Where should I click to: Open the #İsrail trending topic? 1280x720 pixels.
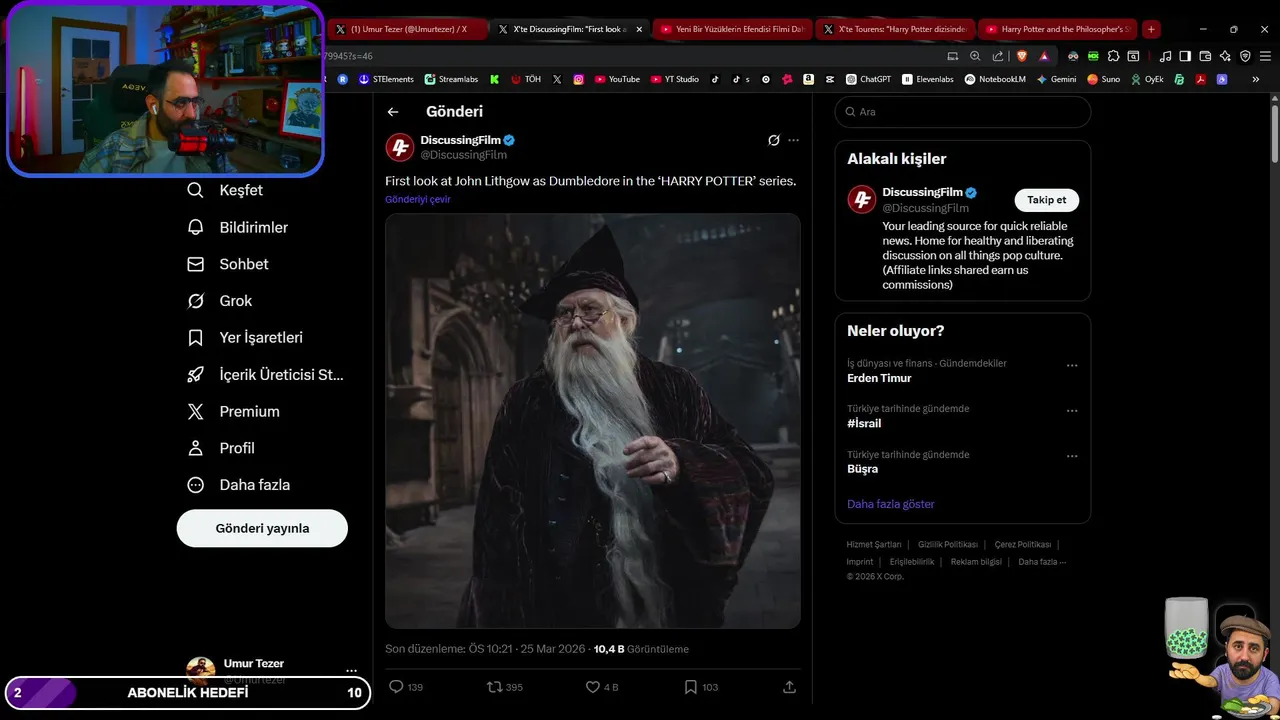pos(864,424)
